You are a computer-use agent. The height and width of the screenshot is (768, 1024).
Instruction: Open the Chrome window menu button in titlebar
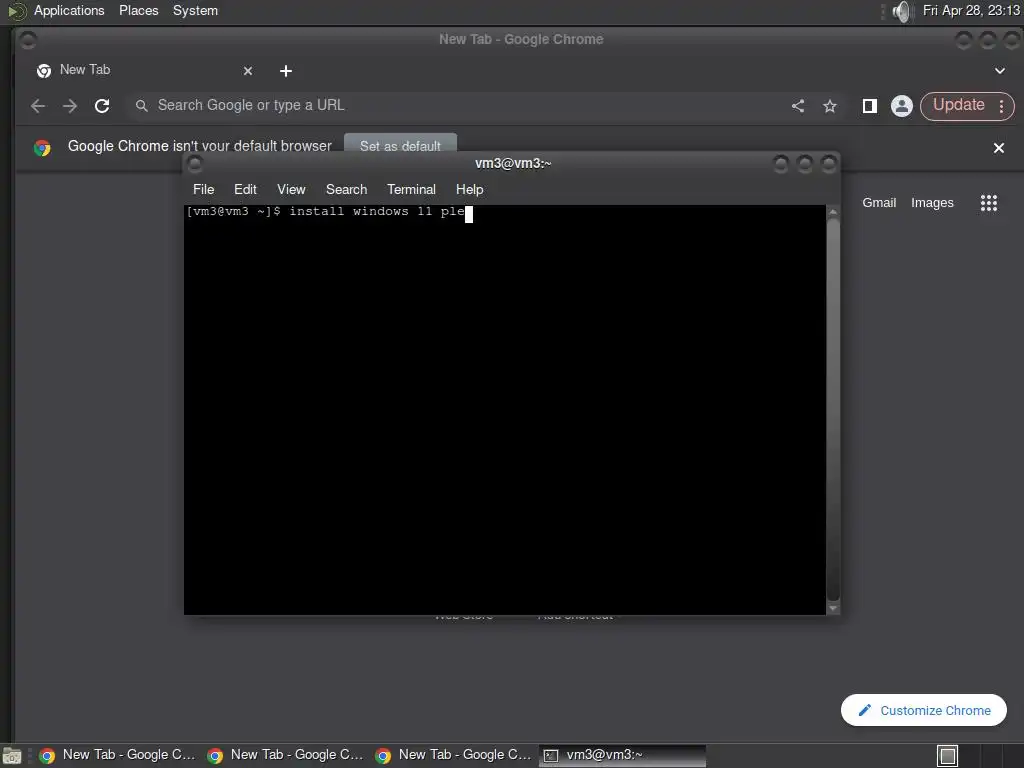[27, 40]
